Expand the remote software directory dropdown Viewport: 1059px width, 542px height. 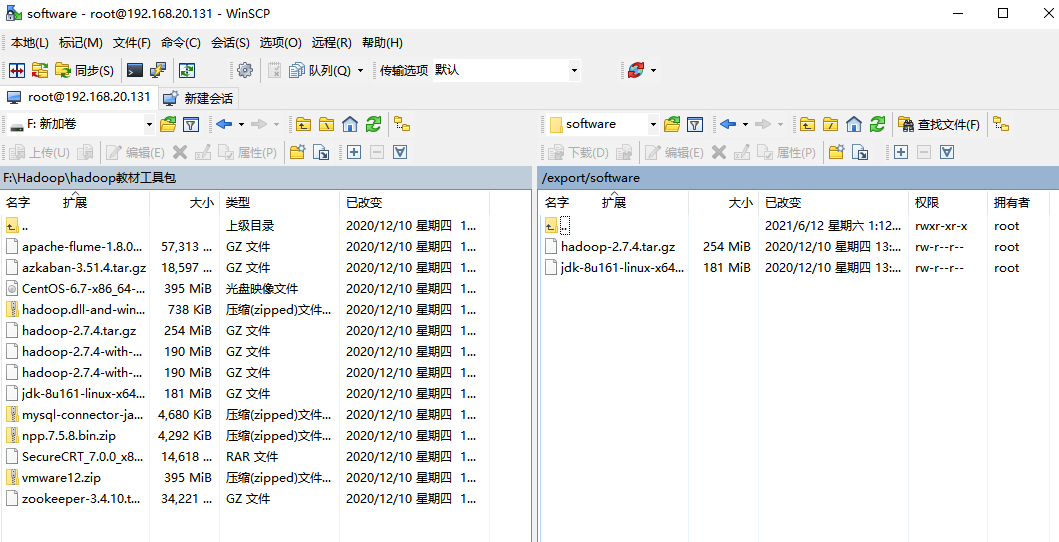click(x=652, y=124)
